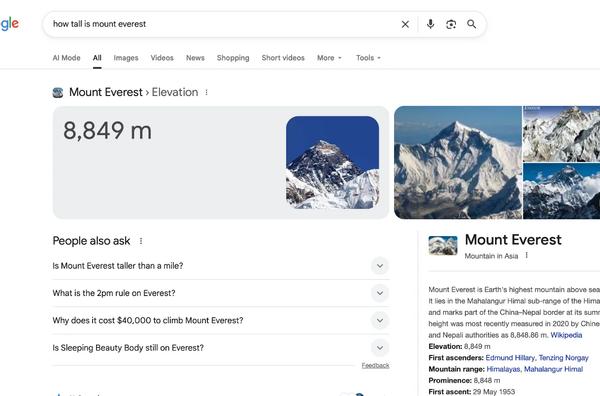Image resolution: width=600 pixels, height=396 pixels.
Task: Click the 'Mountain in Asia' subtitle
Action: (491, 256)
